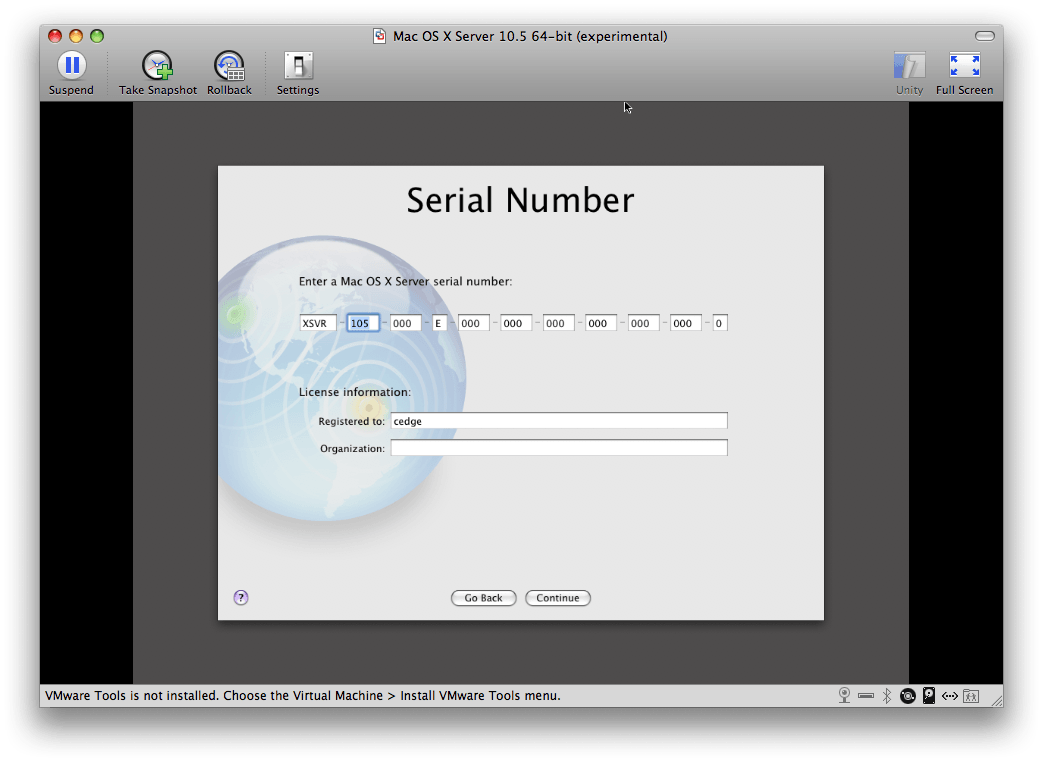
Task: Click 'Enter a Mac OS X Server serial number:' text
Action: click(405, 281)
